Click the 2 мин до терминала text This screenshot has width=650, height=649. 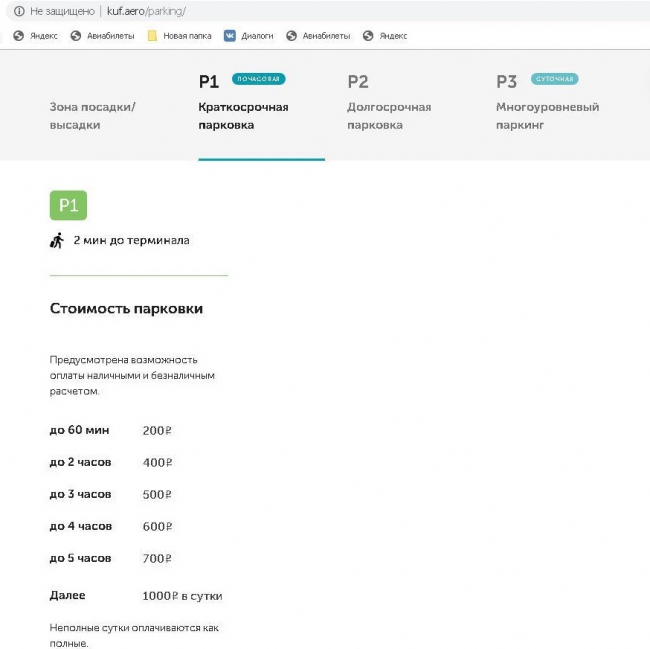(131, 240)
